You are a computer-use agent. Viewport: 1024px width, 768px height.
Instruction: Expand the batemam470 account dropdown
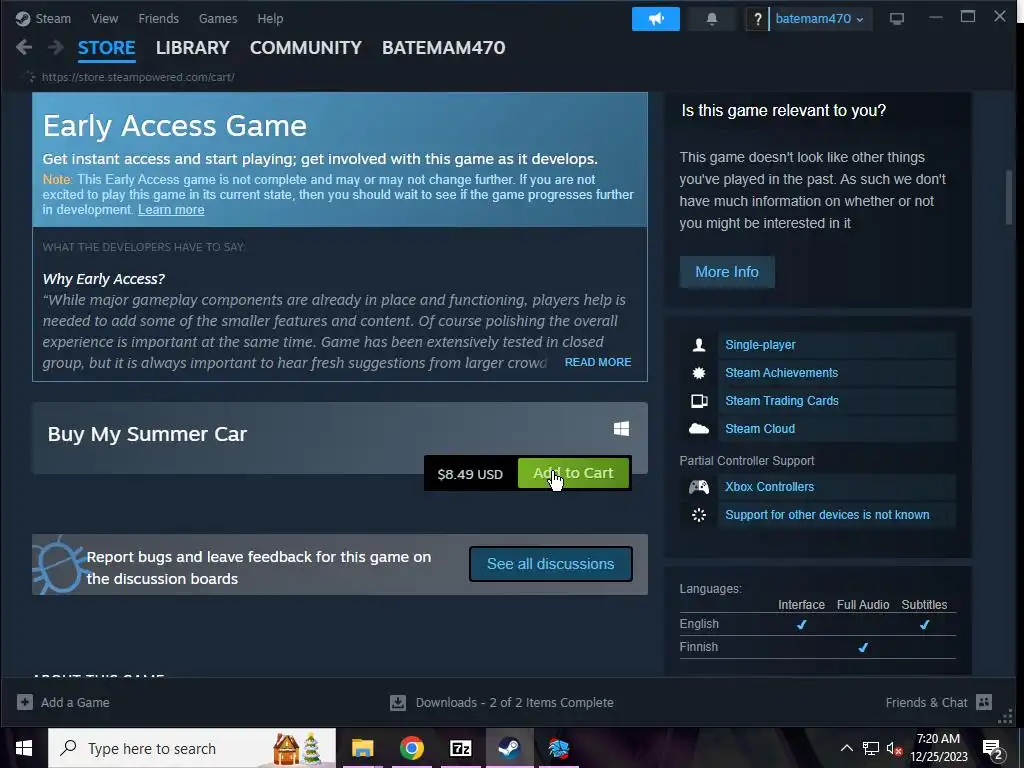coord(820,19)
